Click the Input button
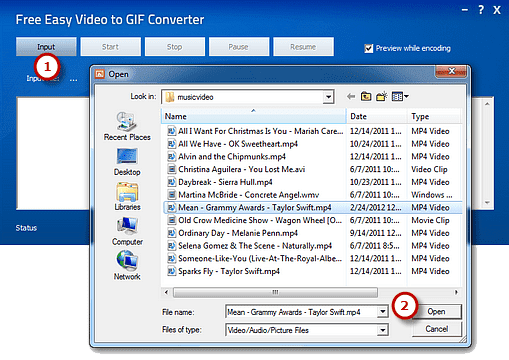This screenshot has height=360, width=509. (x=46, y=47)
